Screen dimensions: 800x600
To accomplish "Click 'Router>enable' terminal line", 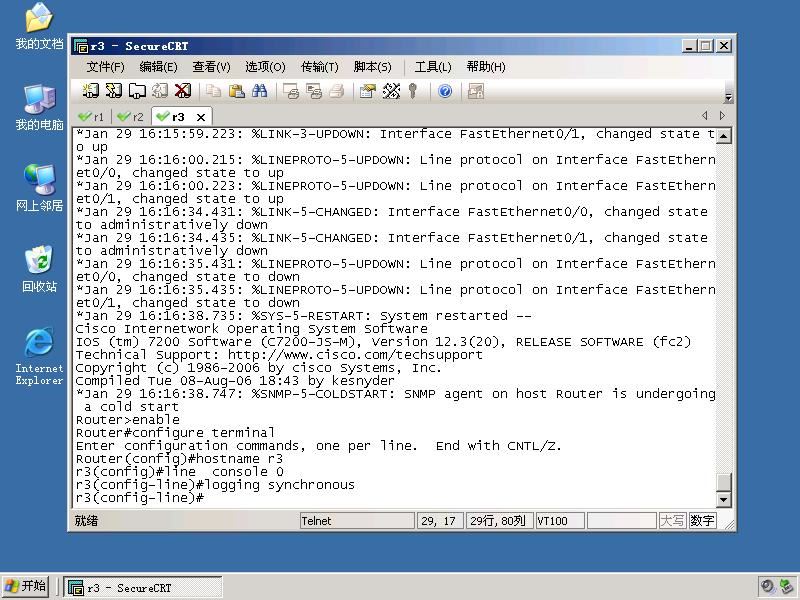I will coord(128,420).
